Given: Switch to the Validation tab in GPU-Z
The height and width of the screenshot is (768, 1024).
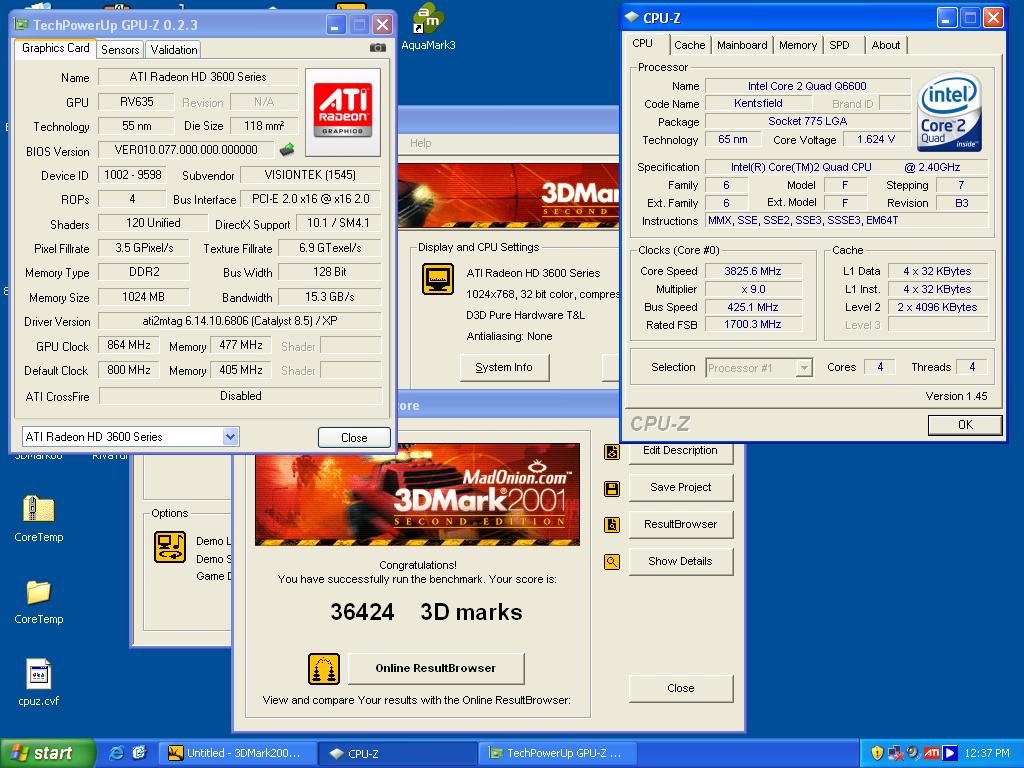Looking at the screenshot, I should [173, 50].
